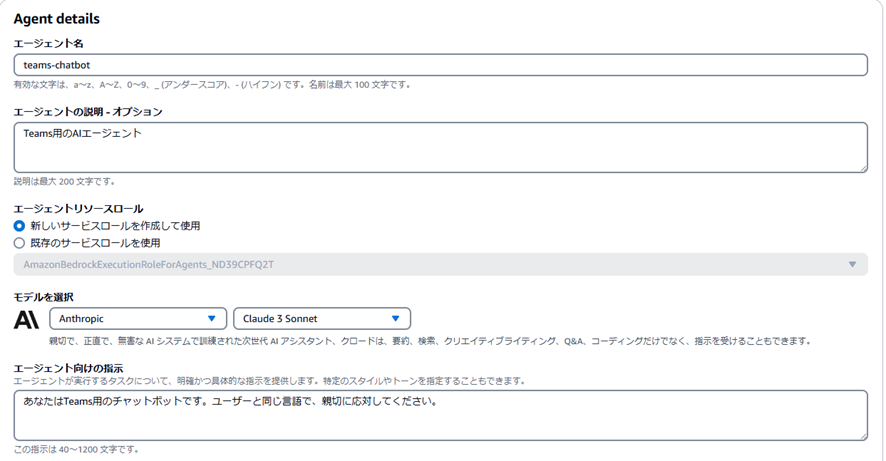
Task: Click the エージェントの説明 - オプション label
Action: 88,112
